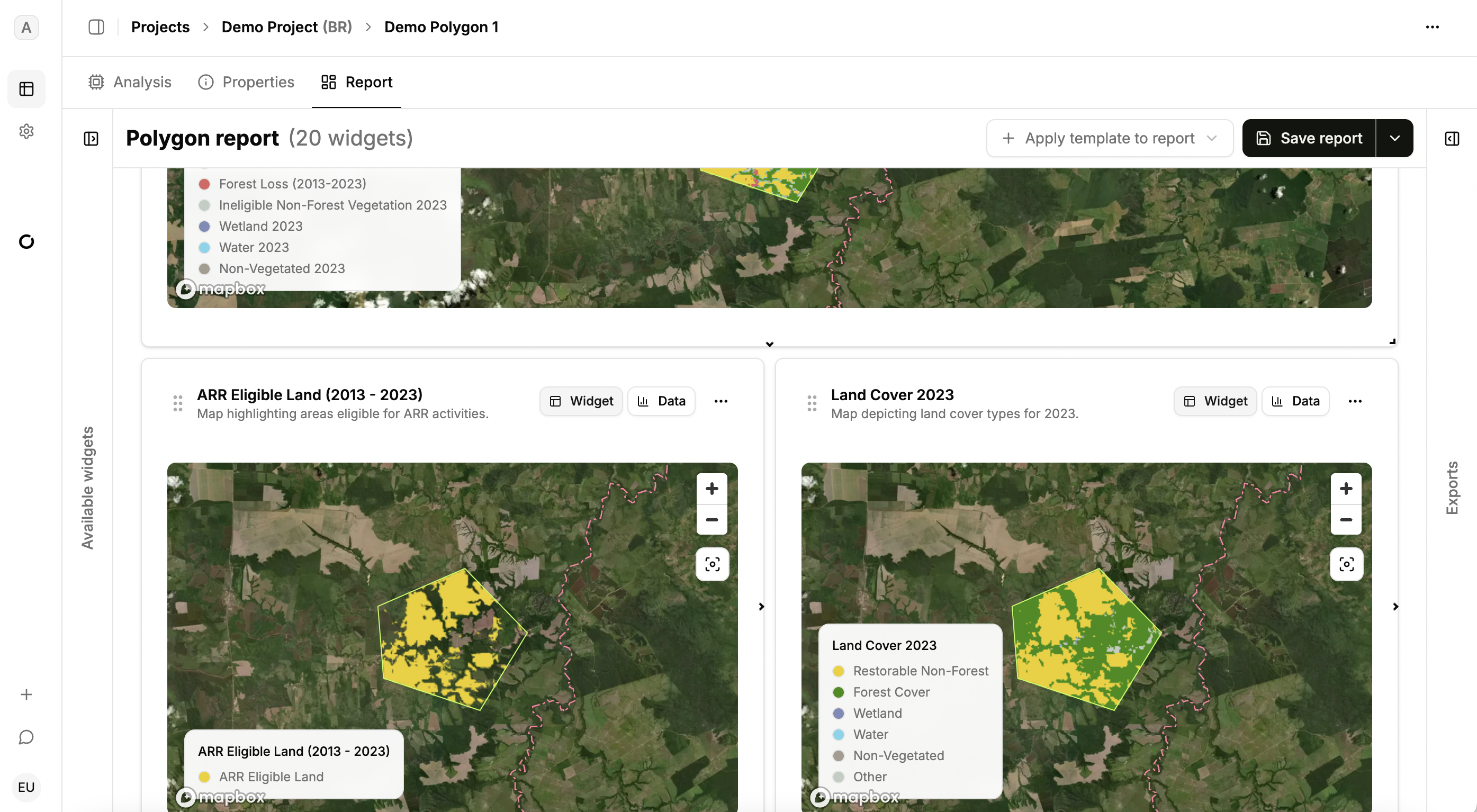Image resolution: width=1477 pixels, height=812 pixels.
Task: Switch to the Properties tab
Action: [x=247, y=82]
